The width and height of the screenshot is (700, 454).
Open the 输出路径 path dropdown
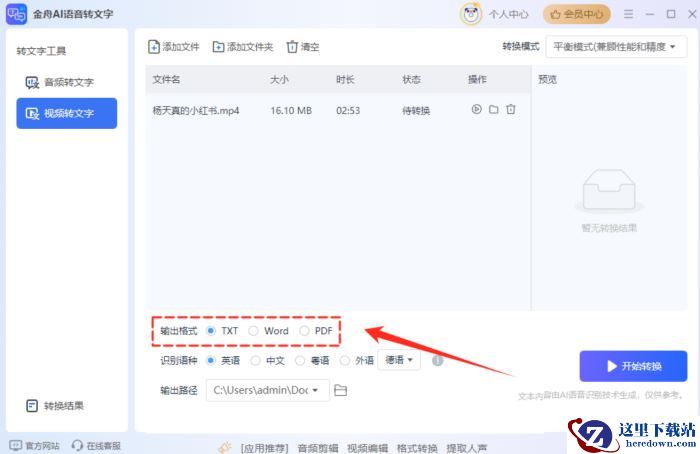pyautogui.click(x=267, y=390)
